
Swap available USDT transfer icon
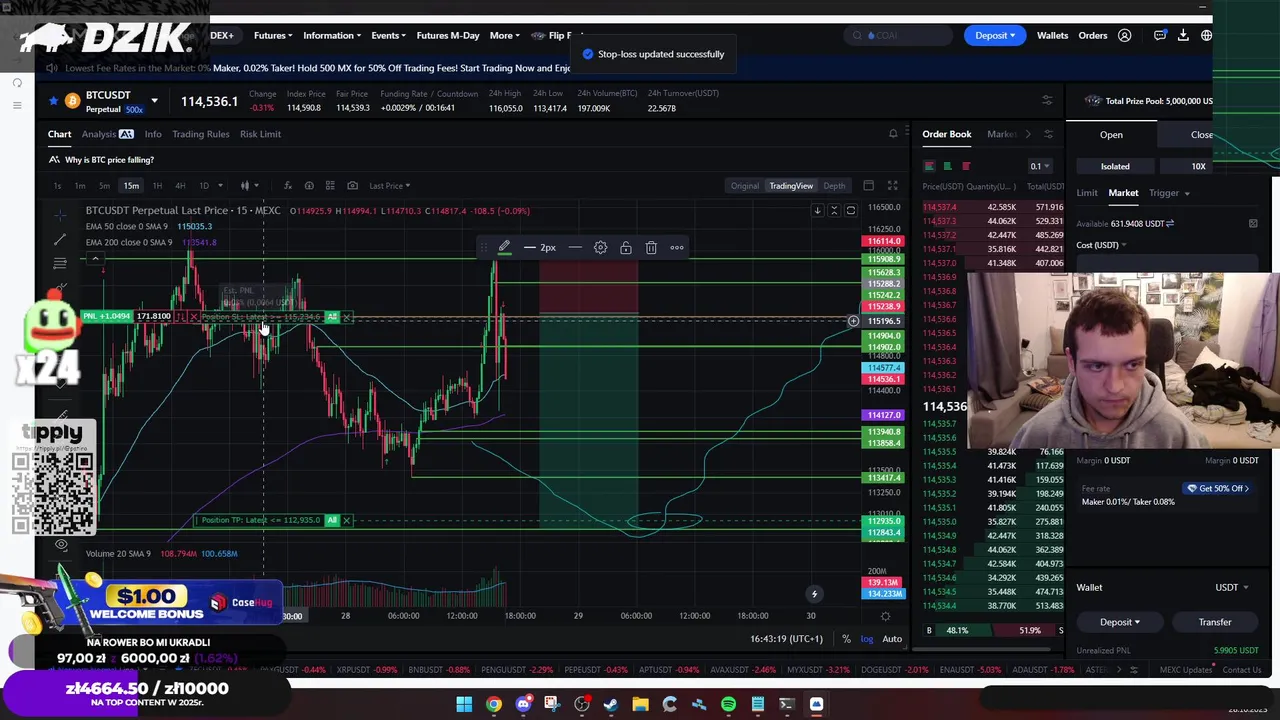pyautogui.click(x=1170, y=224)
